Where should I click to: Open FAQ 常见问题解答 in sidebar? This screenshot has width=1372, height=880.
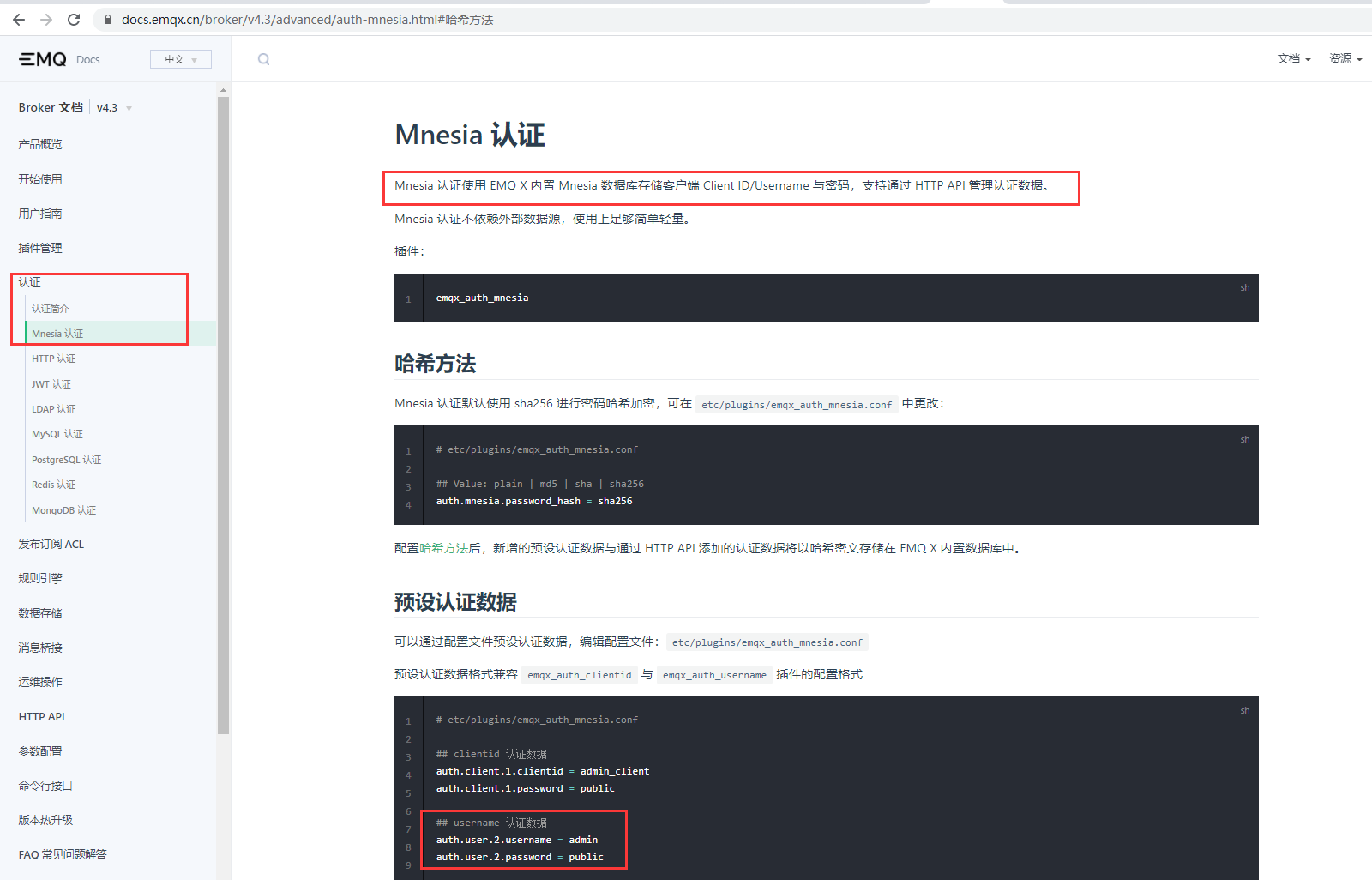tap(63, 854)
